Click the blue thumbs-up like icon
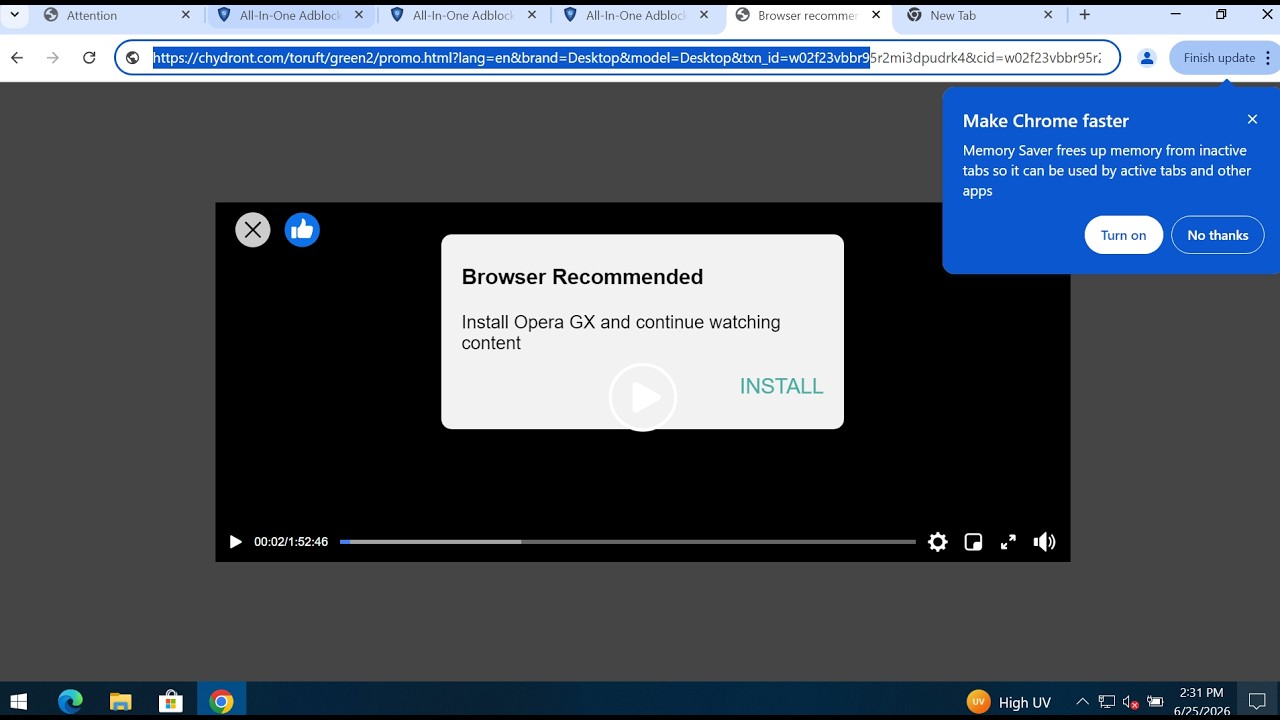This screenshot has width=1280, height=720. (x=302, y=230)
